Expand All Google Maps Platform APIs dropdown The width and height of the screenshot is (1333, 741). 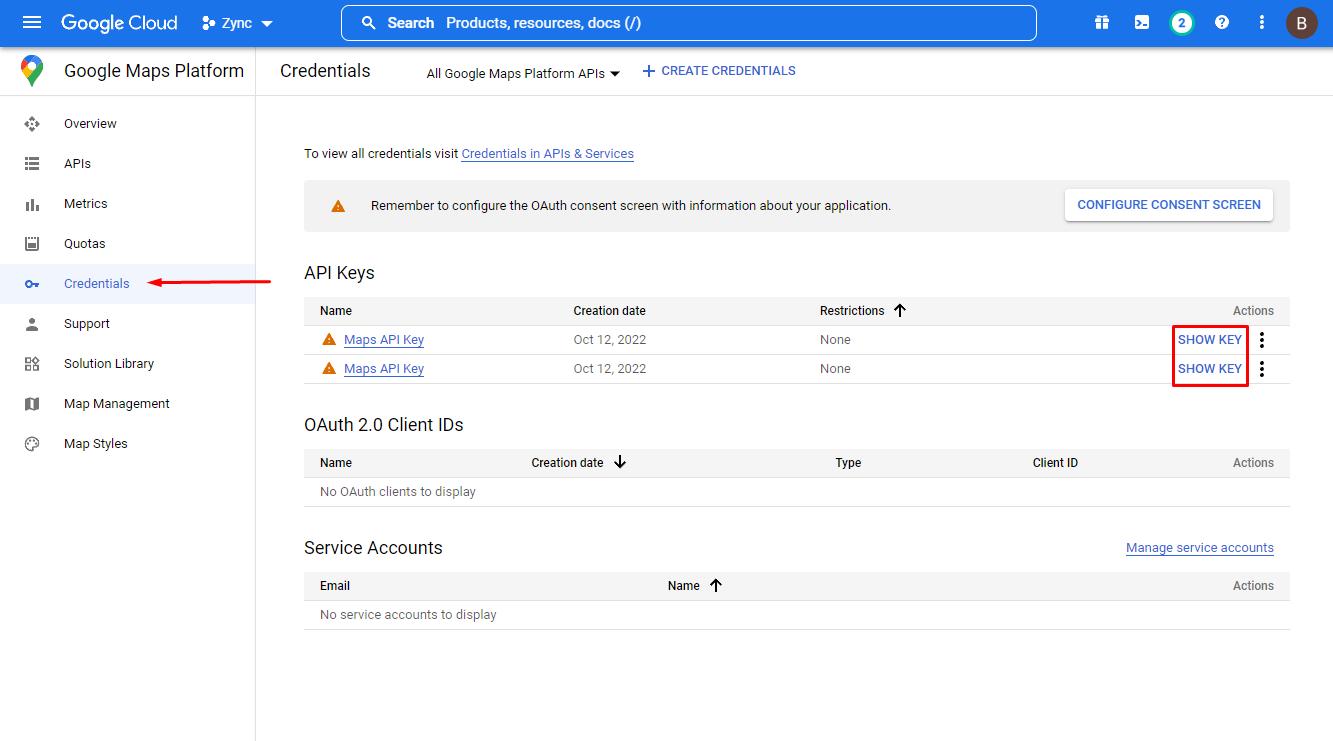click(x=523, y=73)
